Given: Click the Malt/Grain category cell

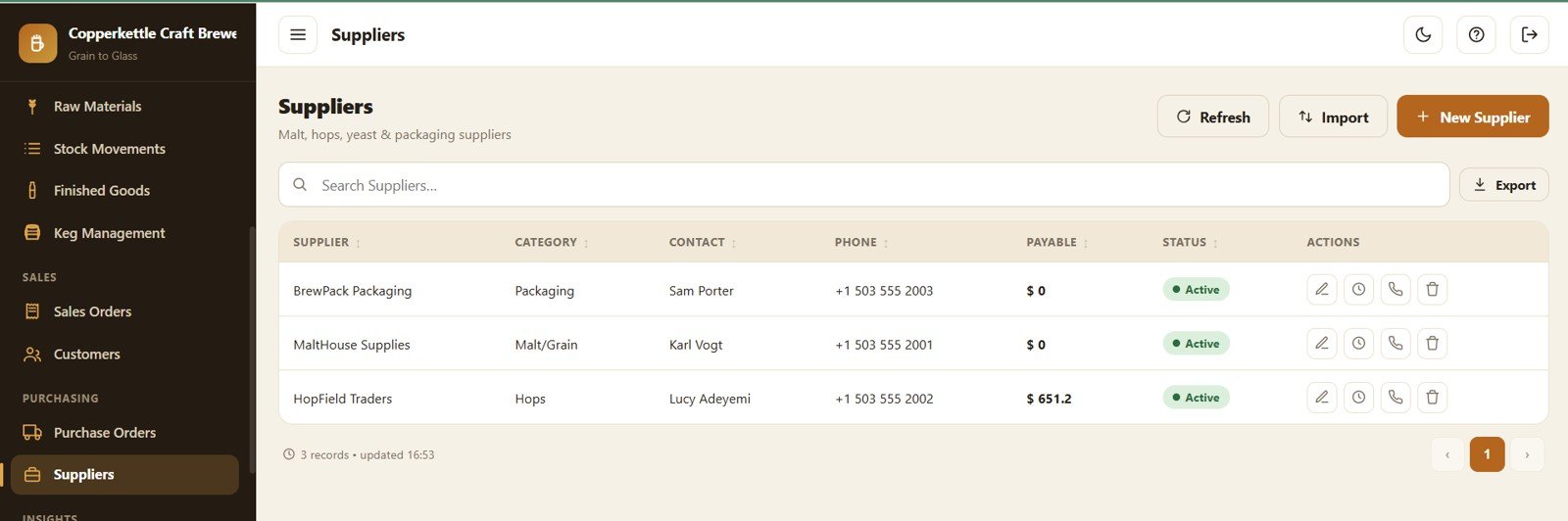Looking at the screenshot, I should tap(547, 345).
